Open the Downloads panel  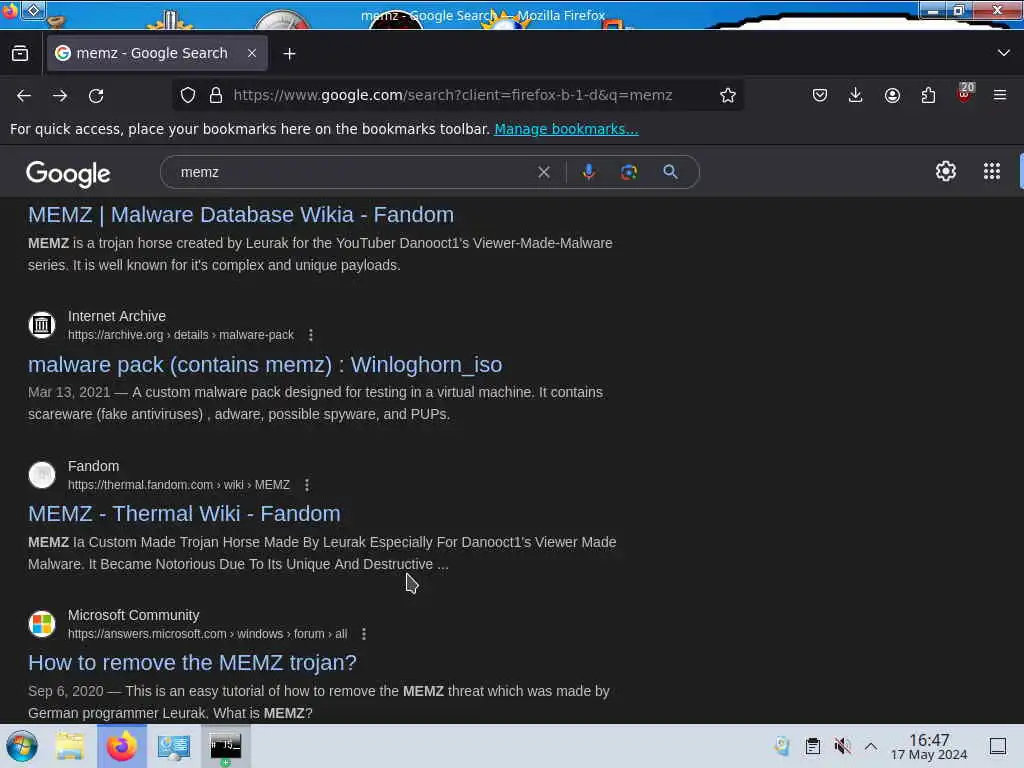(856, 95)
